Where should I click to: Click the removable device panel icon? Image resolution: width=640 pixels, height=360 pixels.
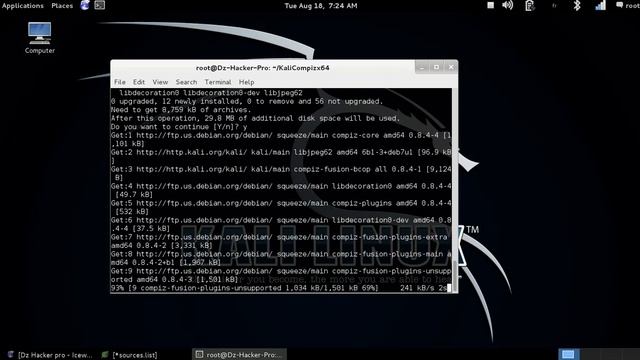click(x=529, y=6)
